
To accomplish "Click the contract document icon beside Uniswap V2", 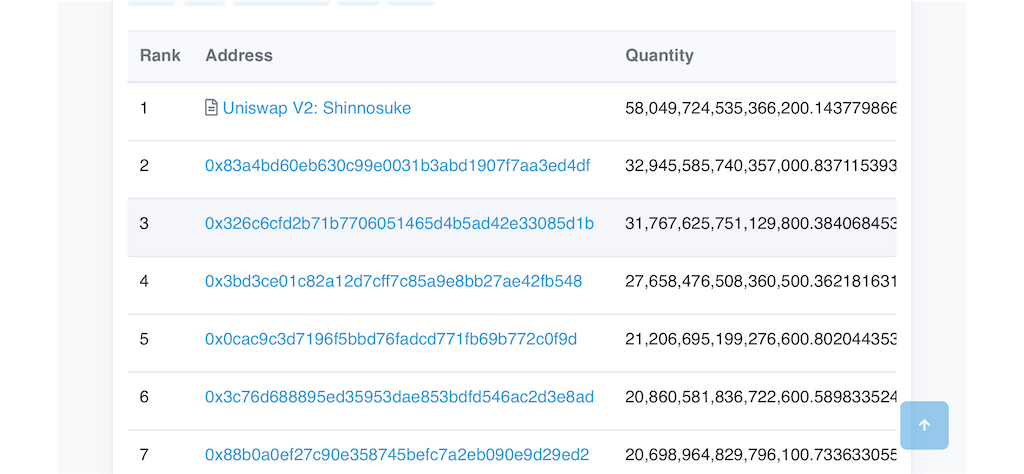I will click(211, 108).
